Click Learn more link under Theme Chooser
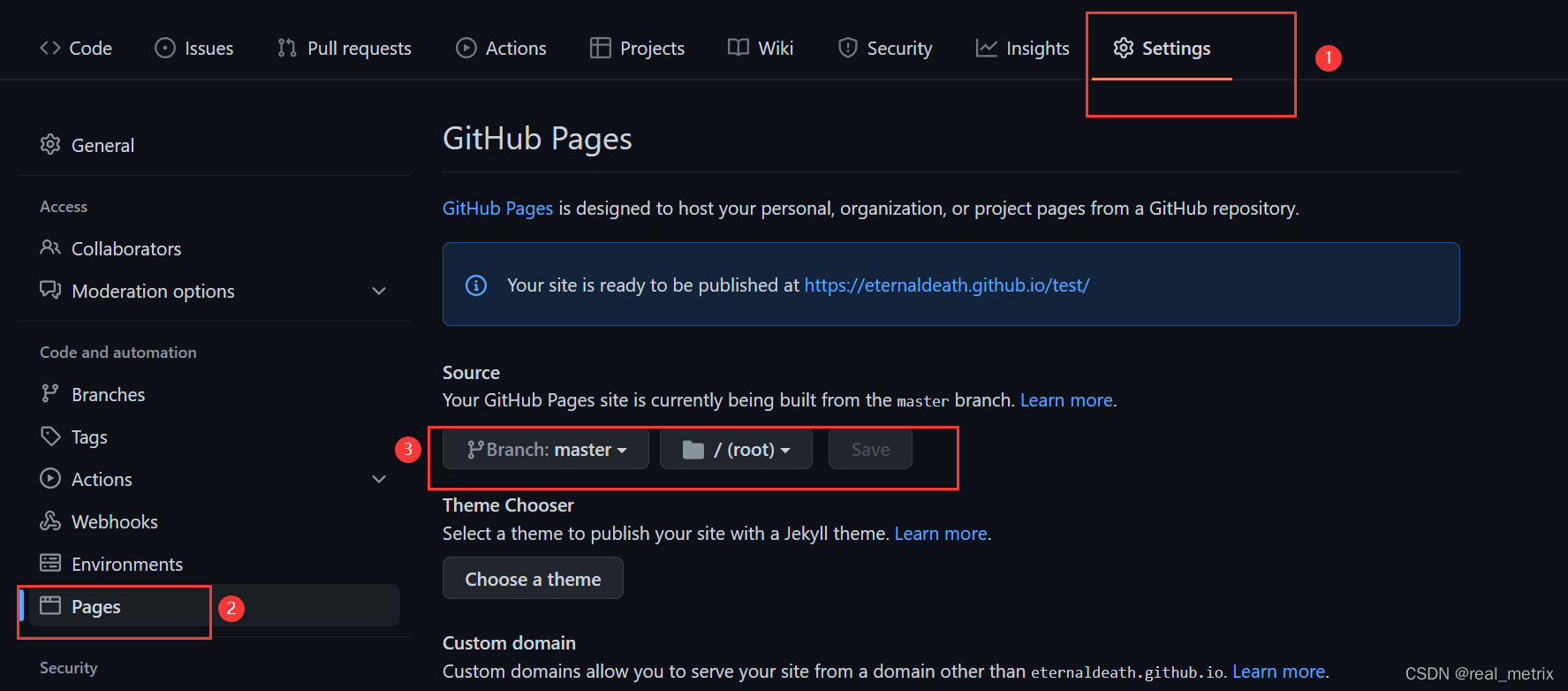This screenshot has height=691, width=1568. [x=941, y=533]
